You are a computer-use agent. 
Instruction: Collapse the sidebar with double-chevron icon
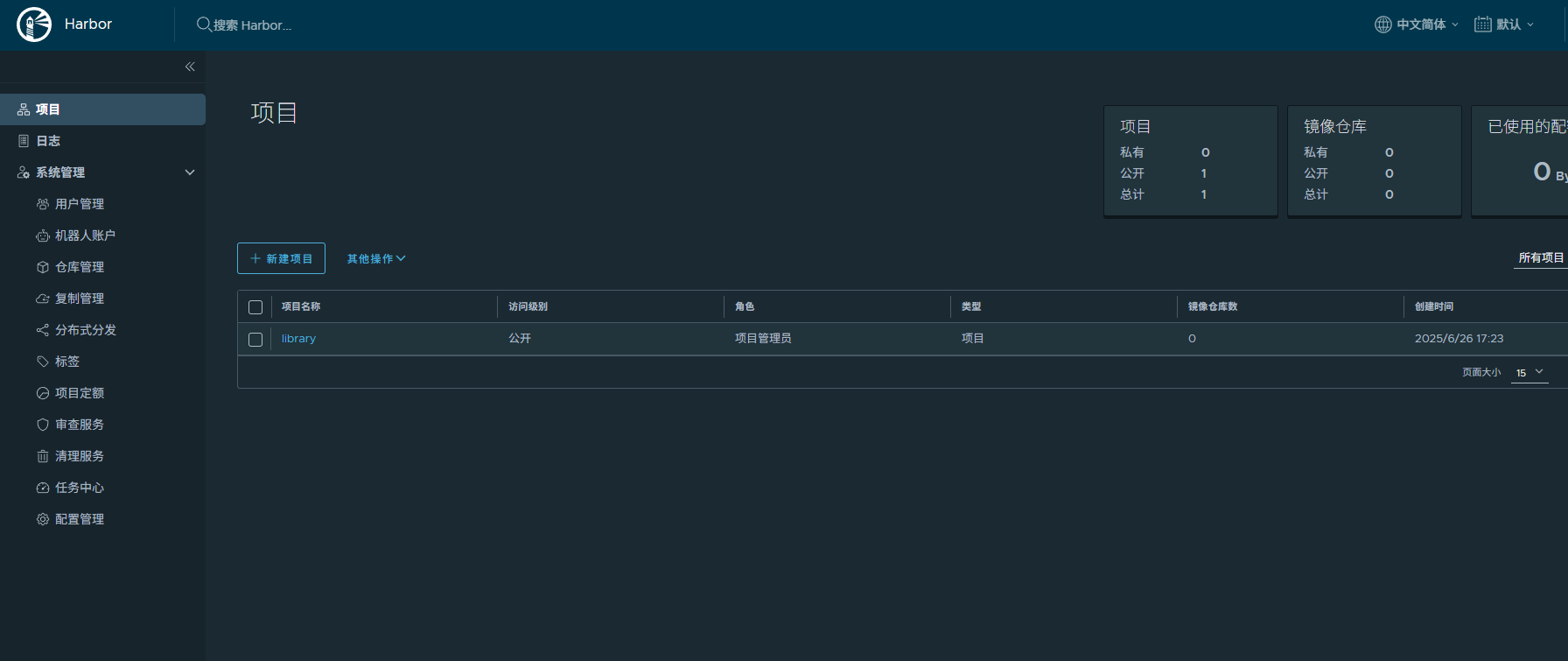coord(190,67)
